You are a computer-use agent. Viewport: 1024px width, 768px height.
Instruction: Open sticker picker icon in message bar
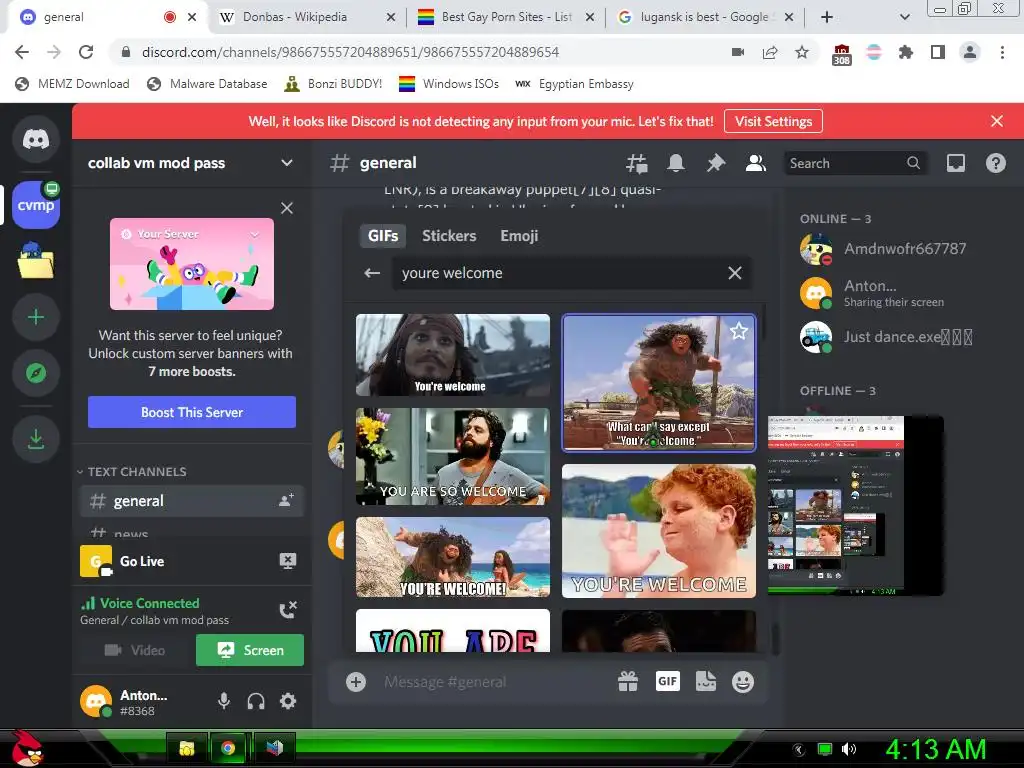coord(706,682)
